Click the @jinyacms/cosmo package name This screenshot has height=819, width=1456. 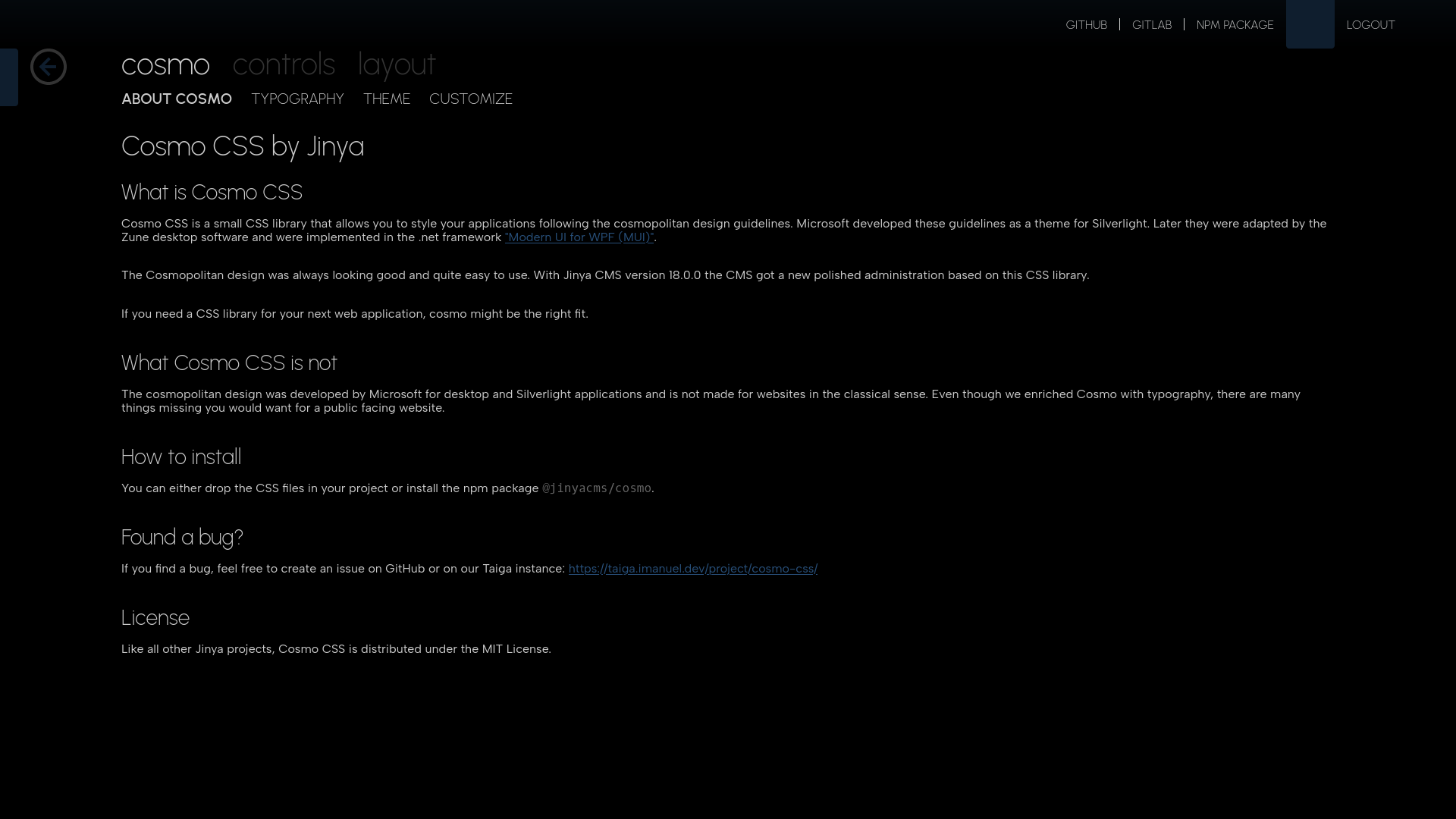[597, 488]
